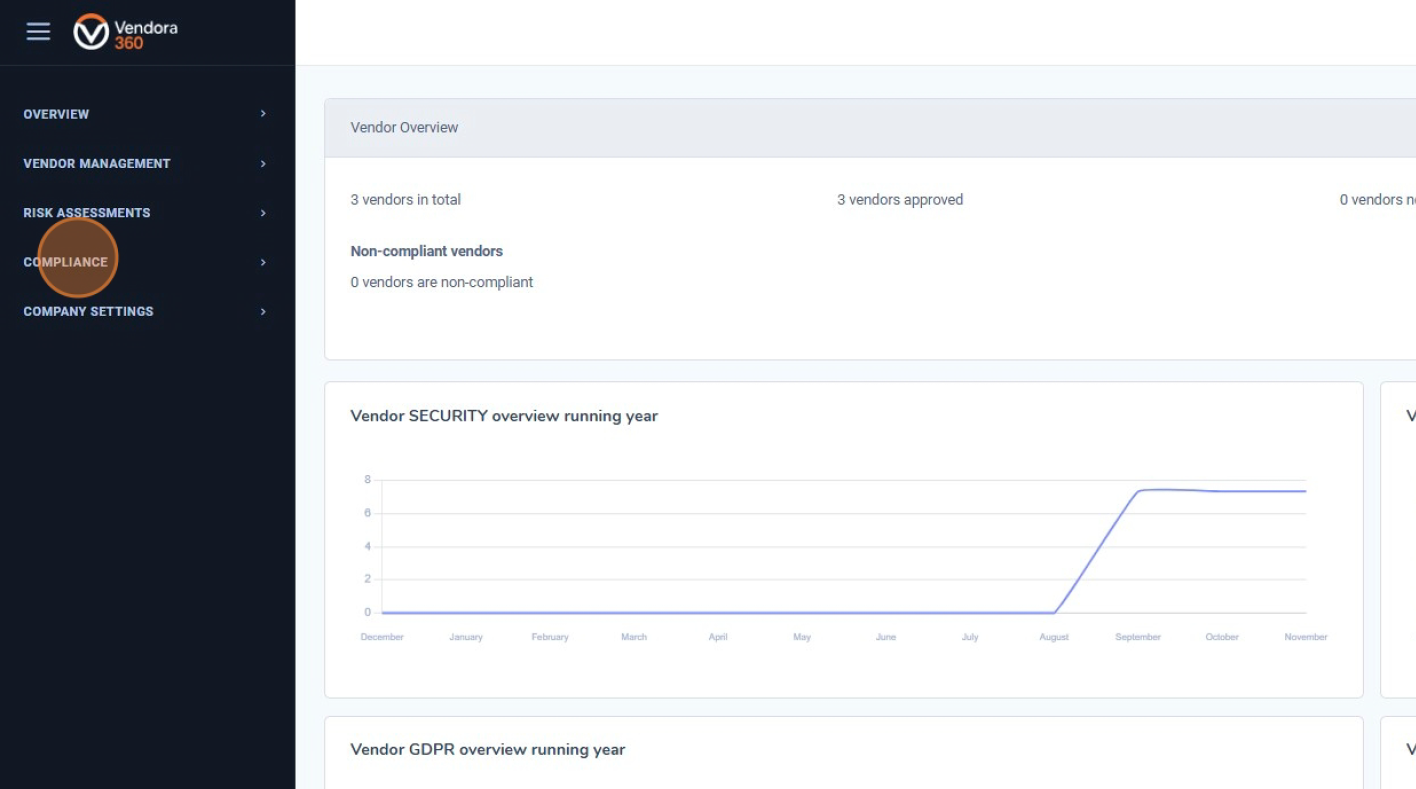Open the hamburger navigation menu

click(37, 31)
